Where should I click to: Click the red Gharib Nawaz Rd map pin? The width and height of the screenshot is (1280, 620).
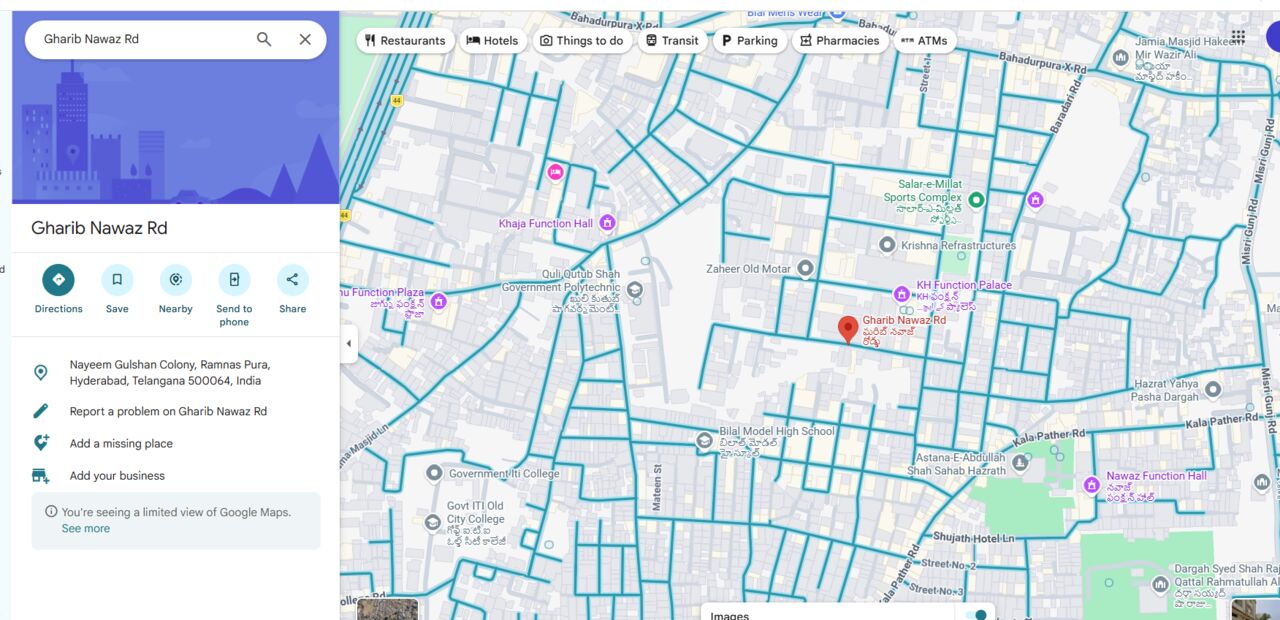[848, 329]
